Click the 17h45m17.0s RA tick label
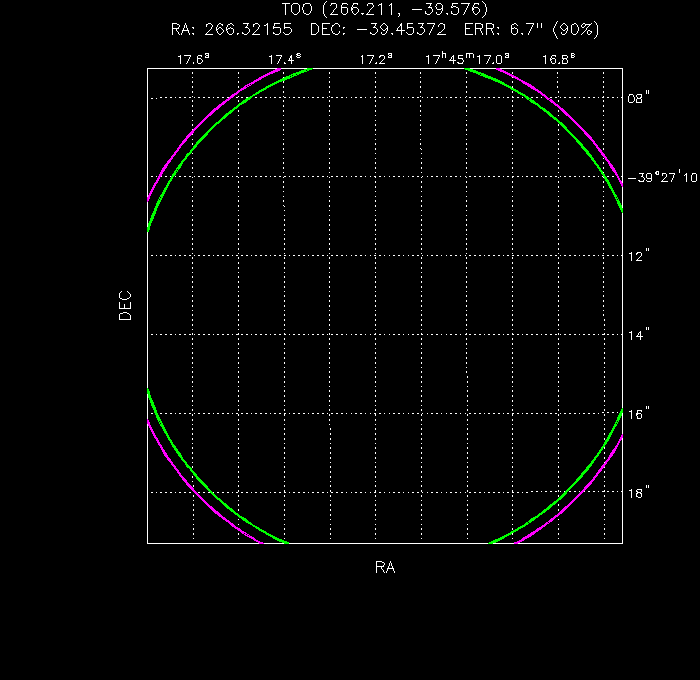The width and height of the screenshot is (700, 680). pos(467,59)
